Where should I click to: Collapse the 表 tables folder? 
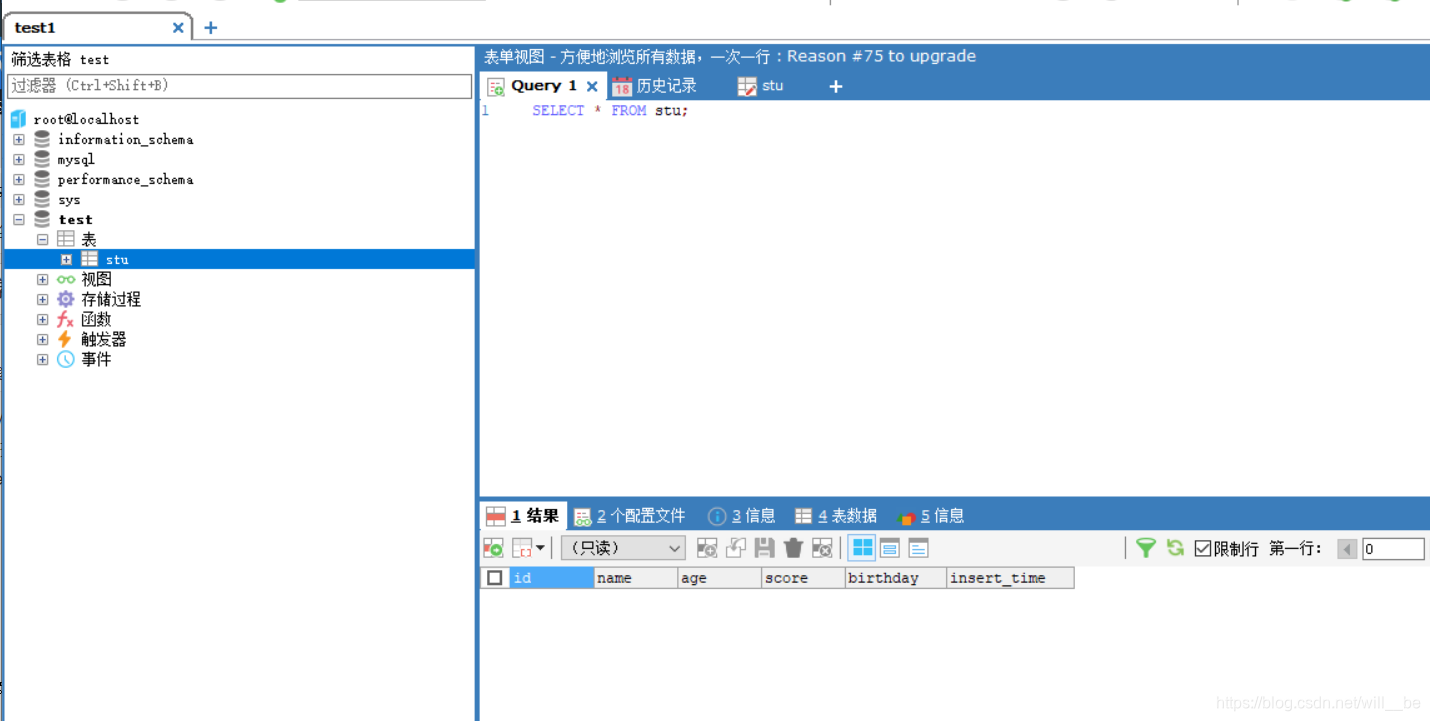pyautogui.click(x=43, y=240)
